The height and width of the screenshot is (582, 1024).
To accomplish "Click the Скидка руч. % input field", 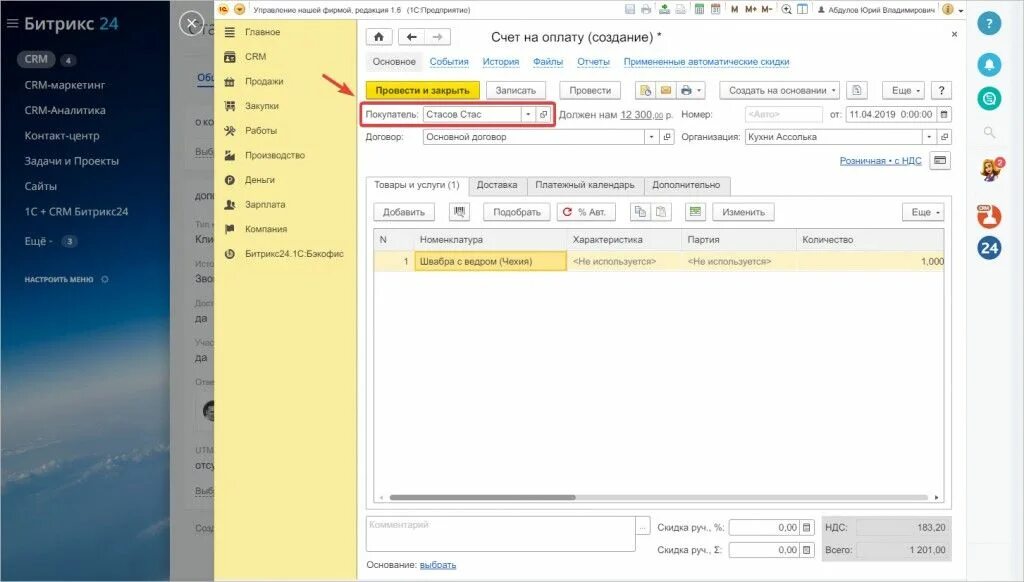I will 764,527.
